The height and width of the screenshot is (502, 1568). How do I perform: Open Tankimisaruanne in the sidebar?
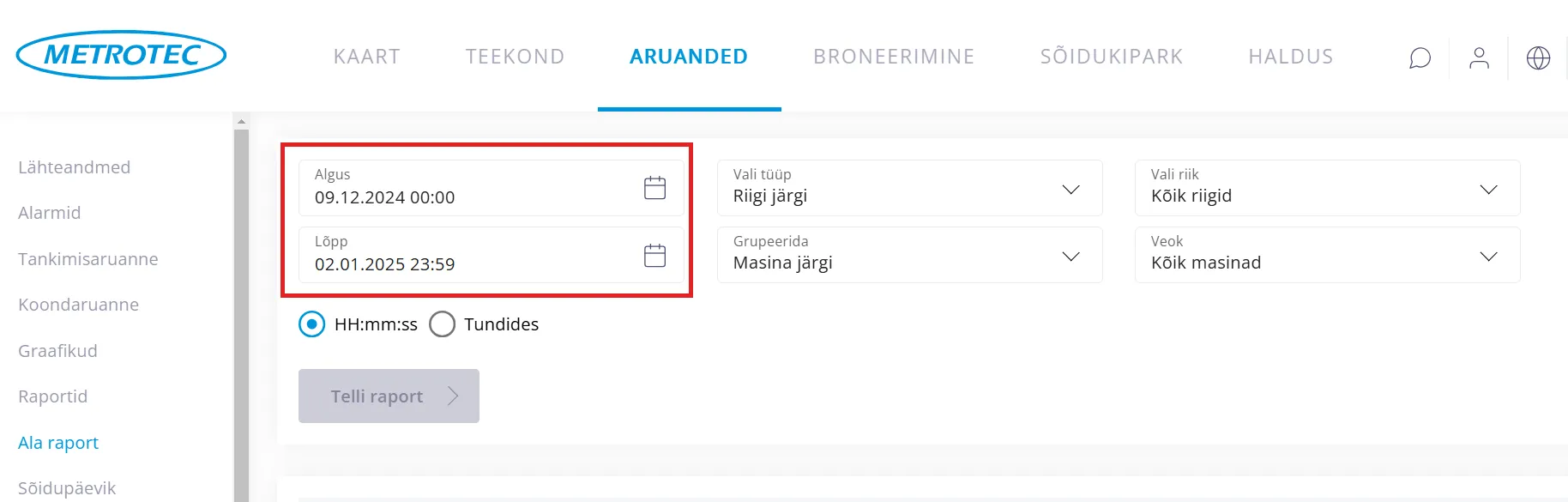tap(88, 259)
